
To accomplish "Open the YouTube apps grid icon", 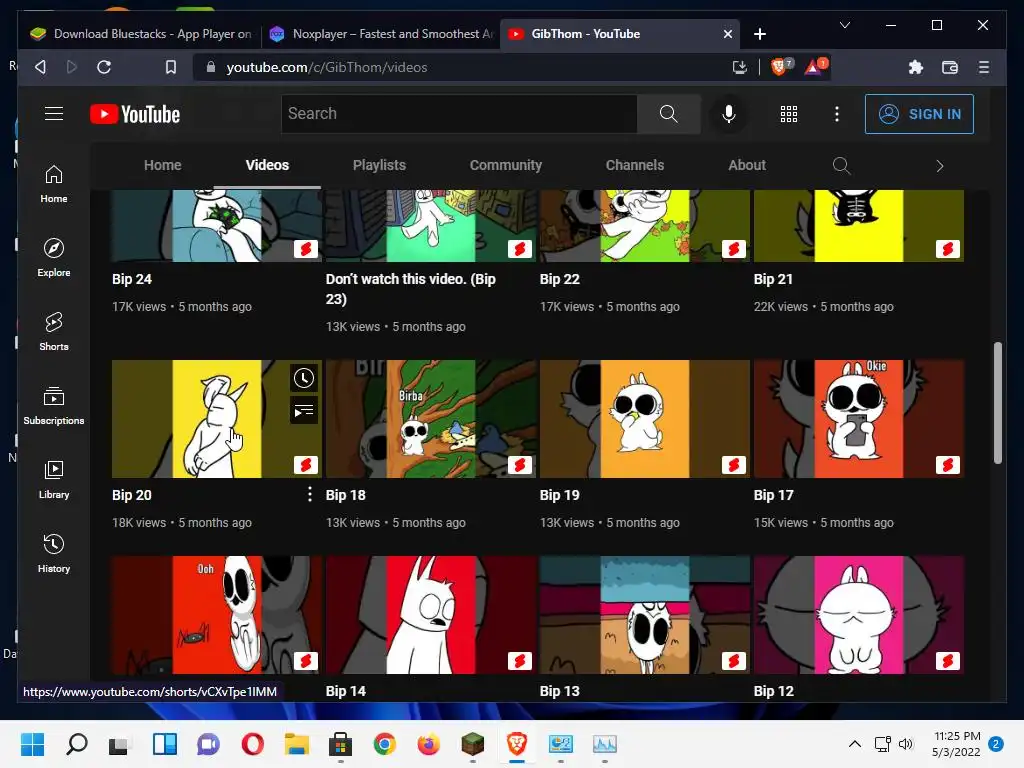I will (788, 114).
